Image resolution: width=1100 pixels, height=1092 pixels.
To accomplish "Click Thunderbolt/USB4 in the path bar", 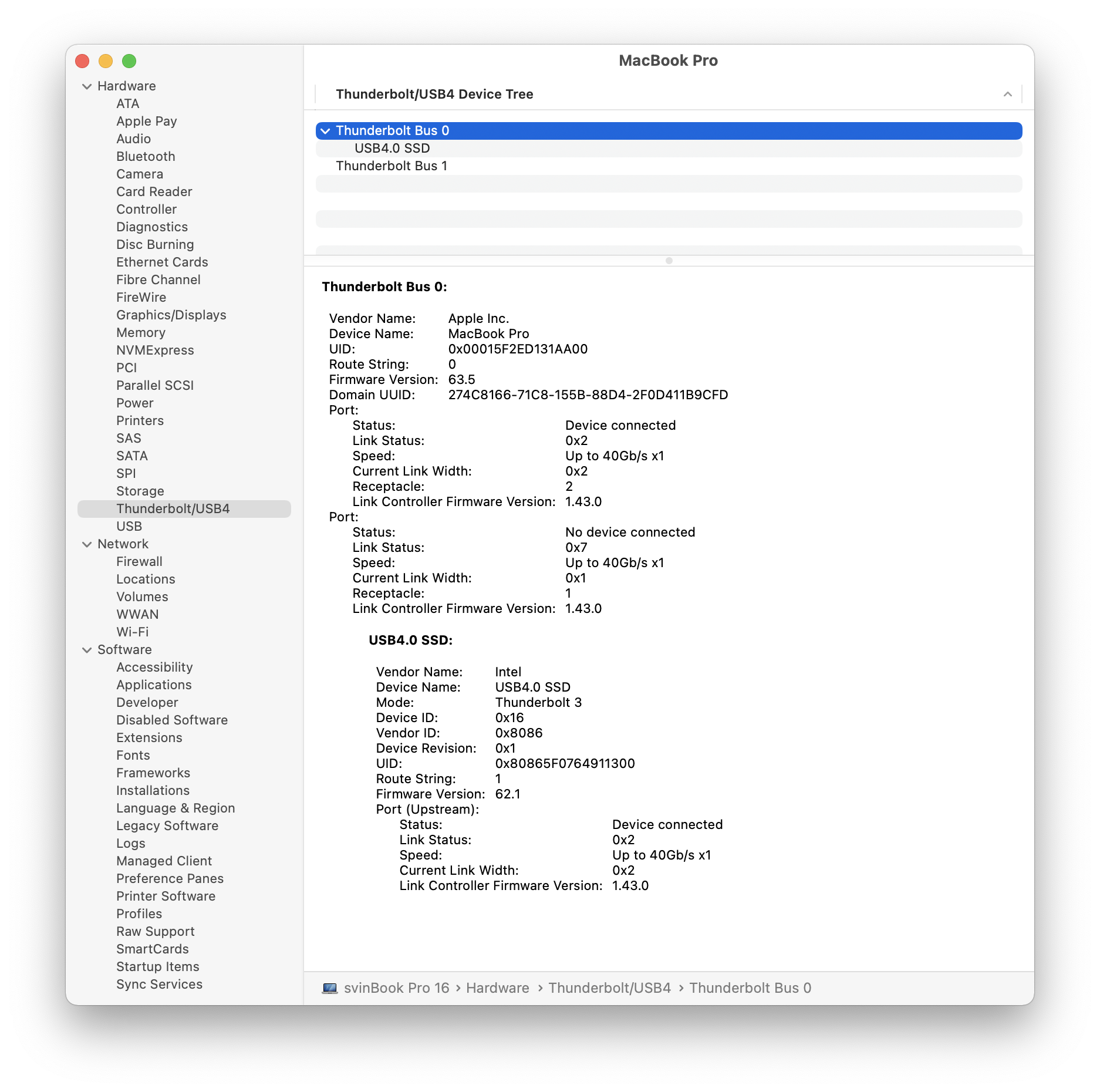I will pyautogui.click(x=609, y=988).
